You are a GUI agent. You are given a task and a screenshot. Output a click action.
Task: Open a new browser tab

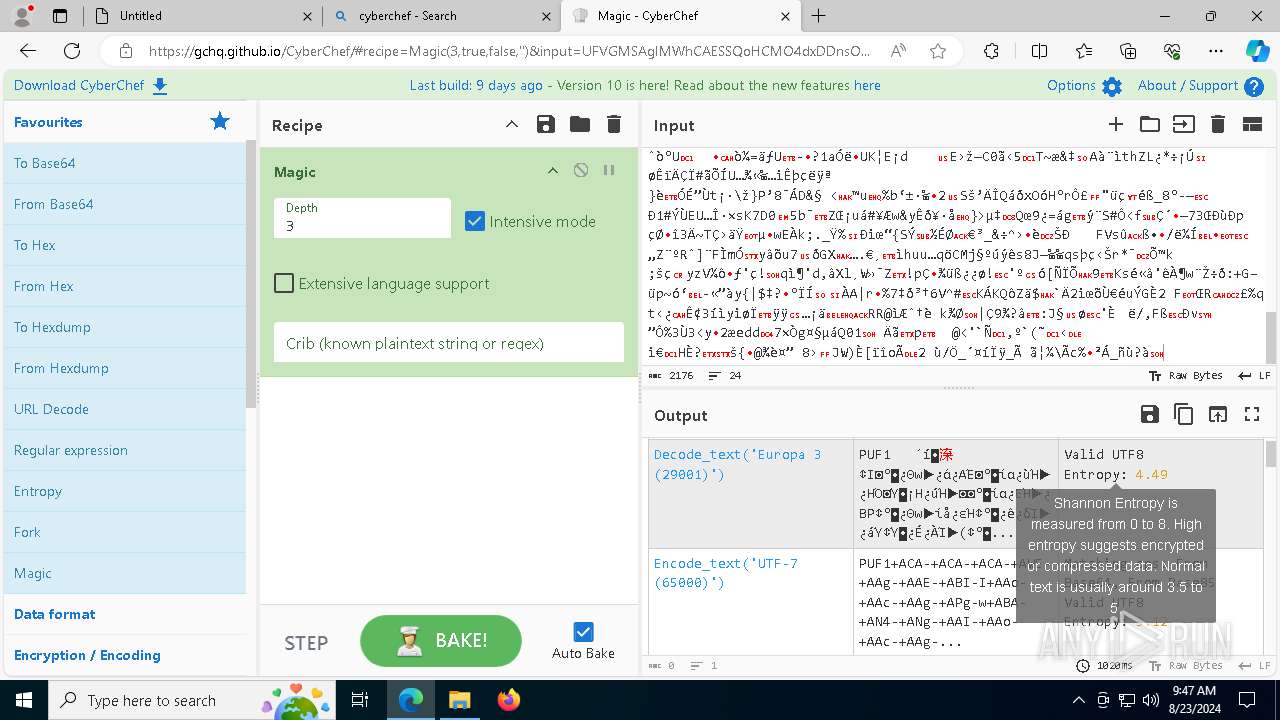tap(818, 16)
